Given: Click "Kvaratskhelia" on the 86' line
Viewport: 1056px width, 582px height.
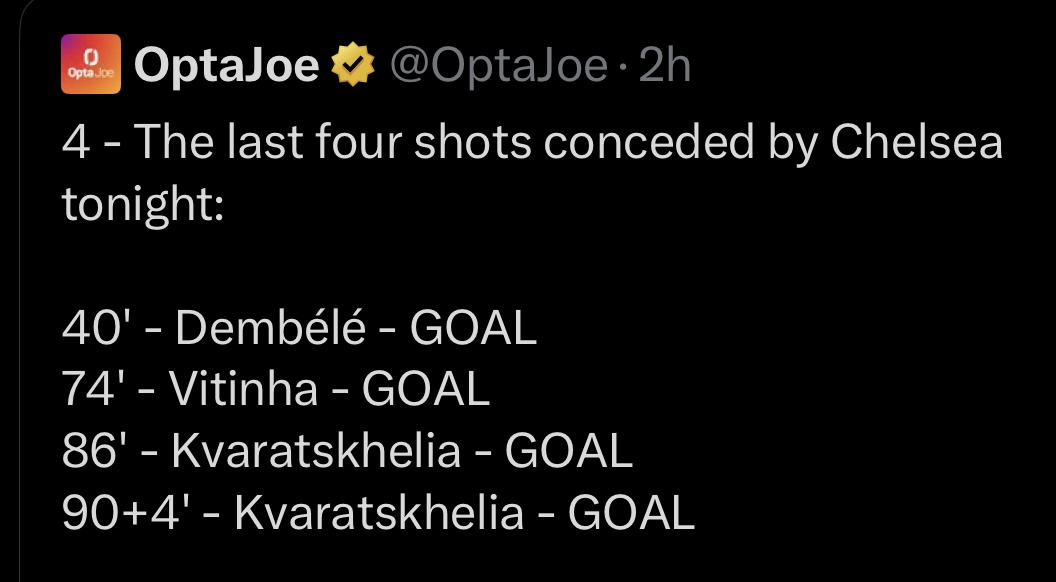Looking at the screenshot, I should tap(316, 452).
